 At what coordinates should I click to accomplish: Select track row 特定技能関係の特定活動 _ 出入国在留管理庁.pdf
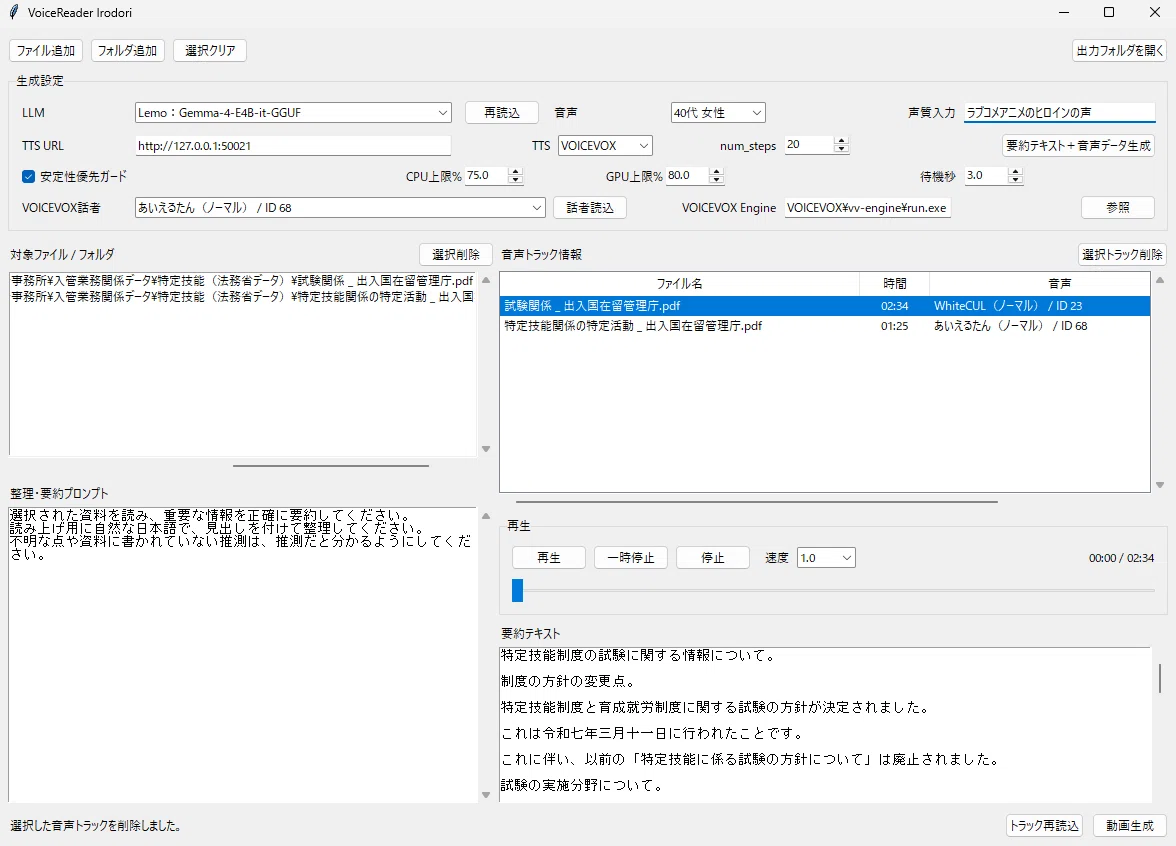pyautogui.click(x=825, y=326)
